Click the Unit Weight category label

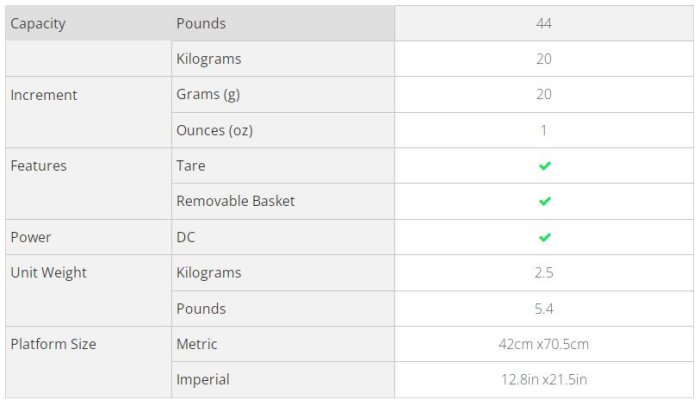pyautogui.click(x=48, y=272)
